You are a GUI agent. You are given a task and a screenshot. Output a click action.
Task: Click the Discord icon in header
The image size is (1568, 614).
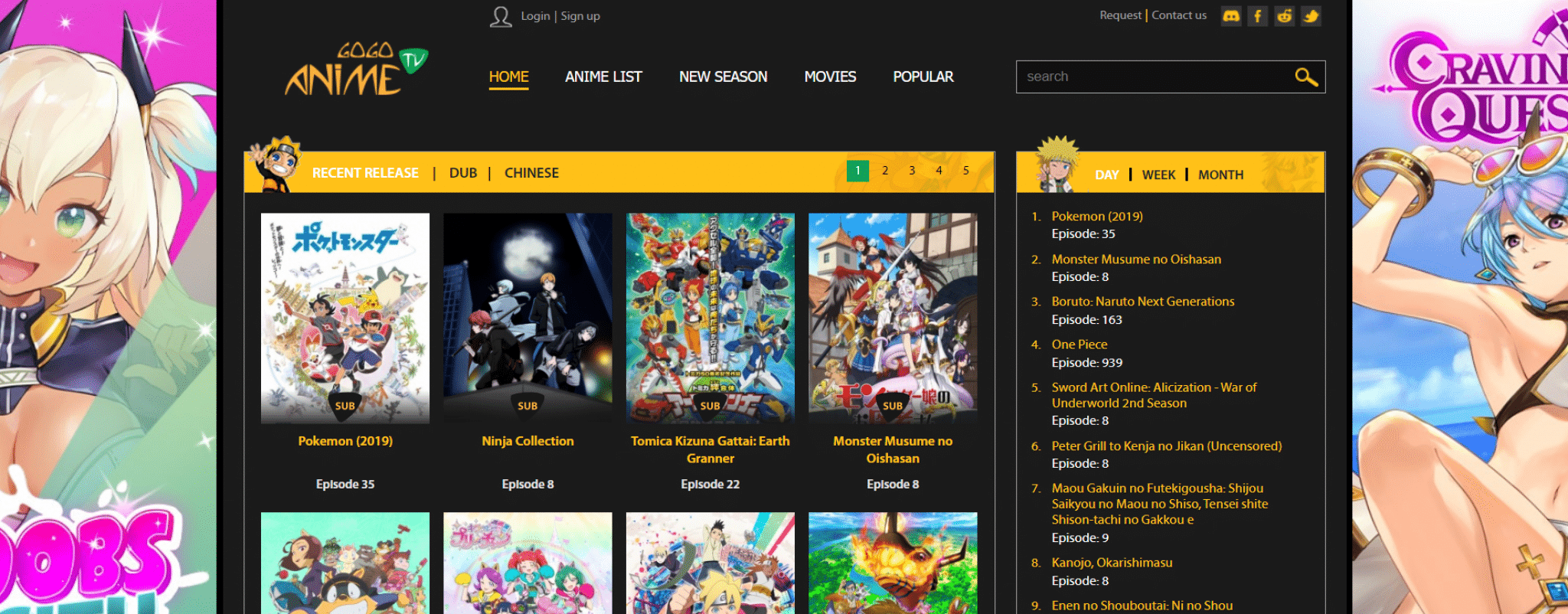tap(1231, 16)
